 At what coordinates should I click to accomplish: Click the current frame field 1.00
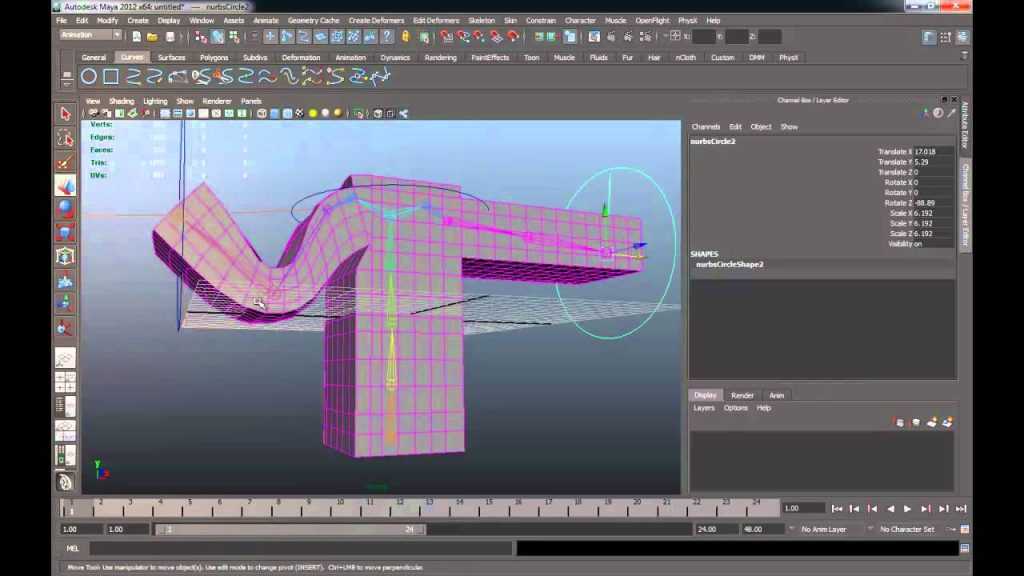pos(802,508)
